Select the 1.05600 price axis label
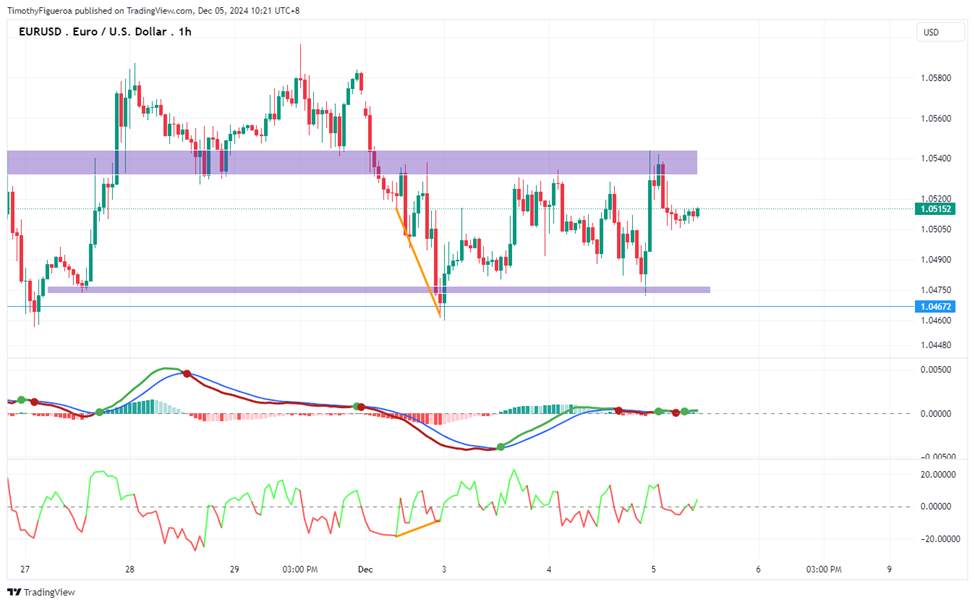 click(x=936, y=118)
